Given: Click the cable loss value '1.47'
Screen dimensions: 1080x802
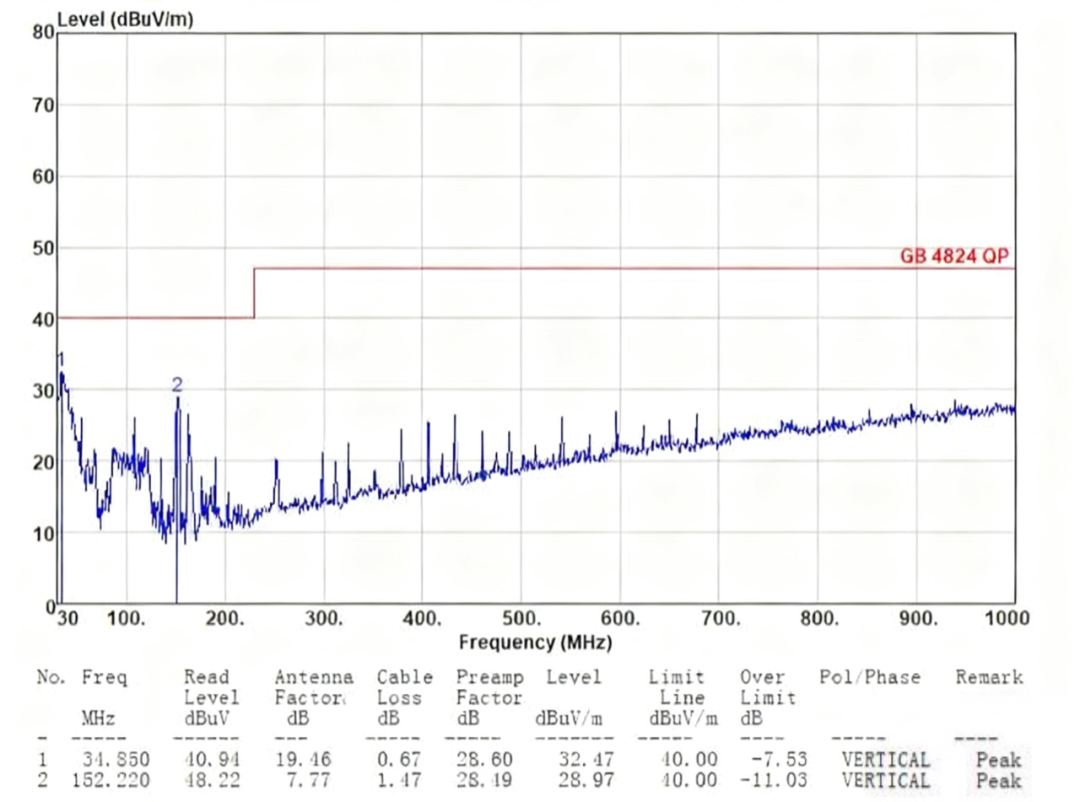Looking at the screenshot, I should pyautogui.click(x=399, y=781).
